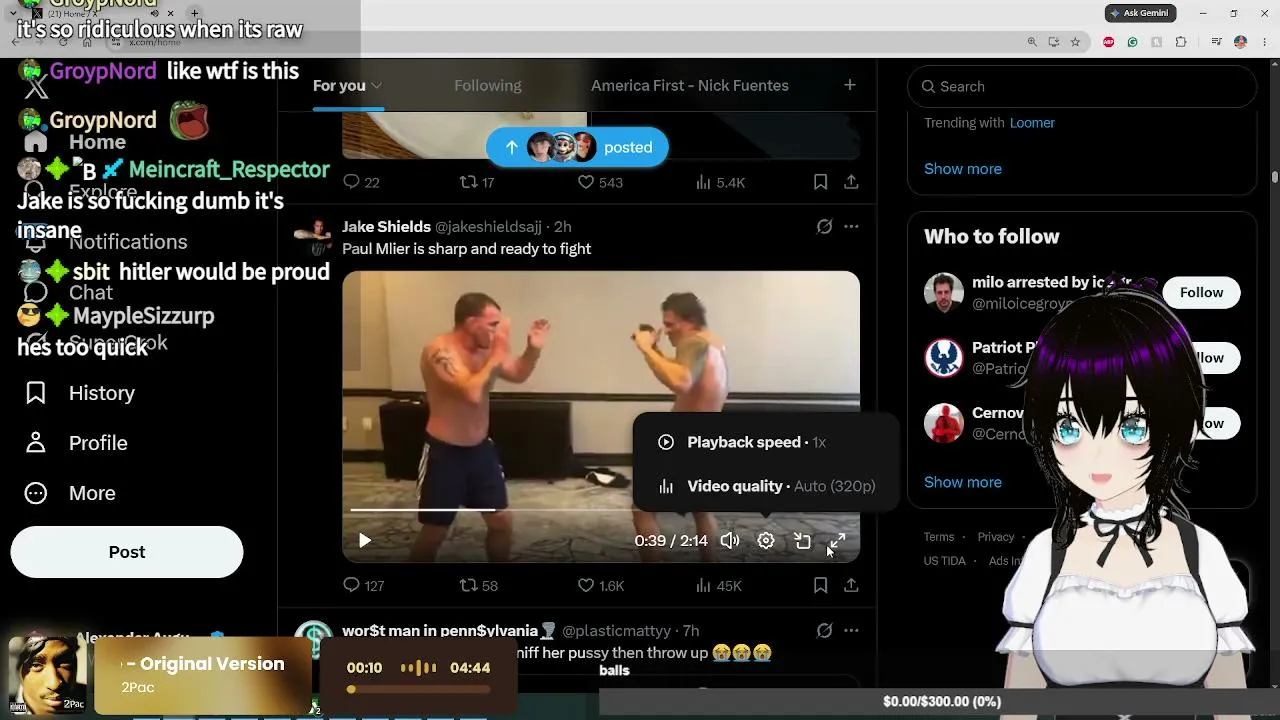Open the Chrome Extensions puzzle menu

point(1181,42)
